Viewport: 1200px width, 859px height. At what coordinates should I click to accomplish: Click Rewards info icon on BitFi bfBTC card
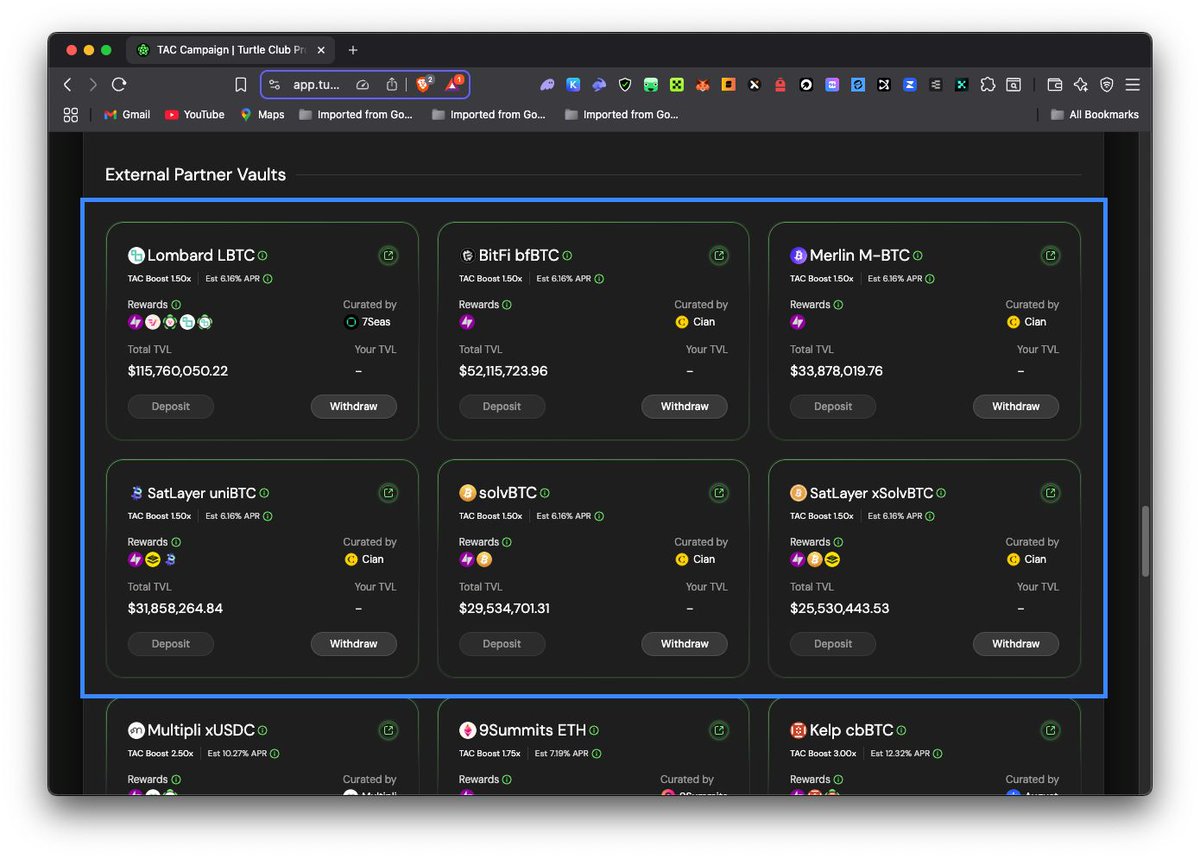[507, 305]
